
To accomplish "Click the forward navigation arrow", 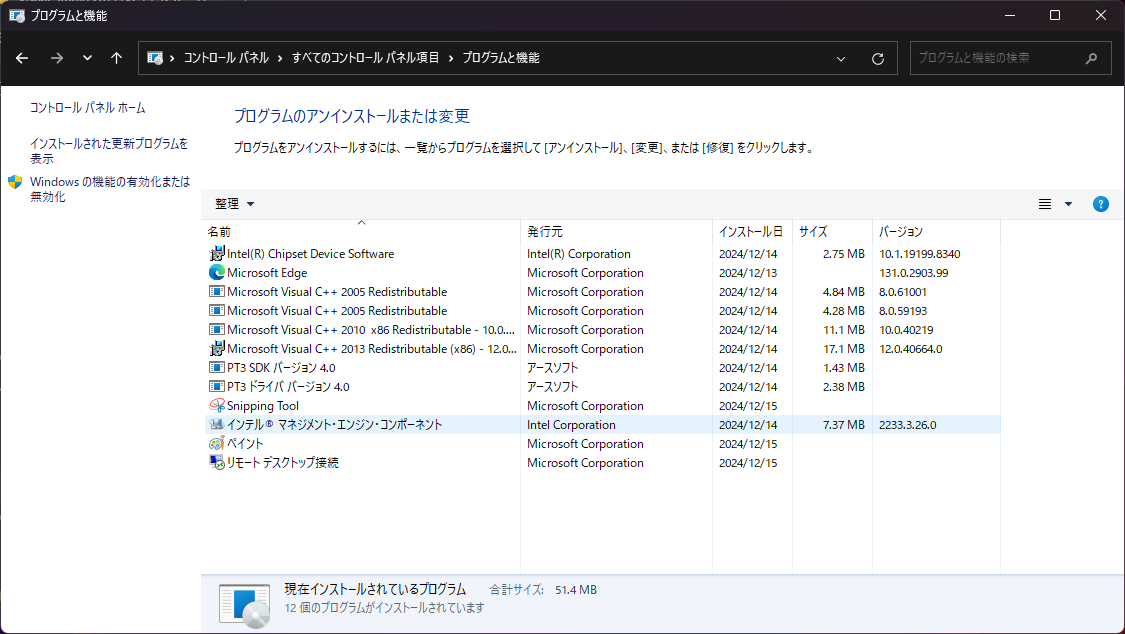I will (57, 58).
